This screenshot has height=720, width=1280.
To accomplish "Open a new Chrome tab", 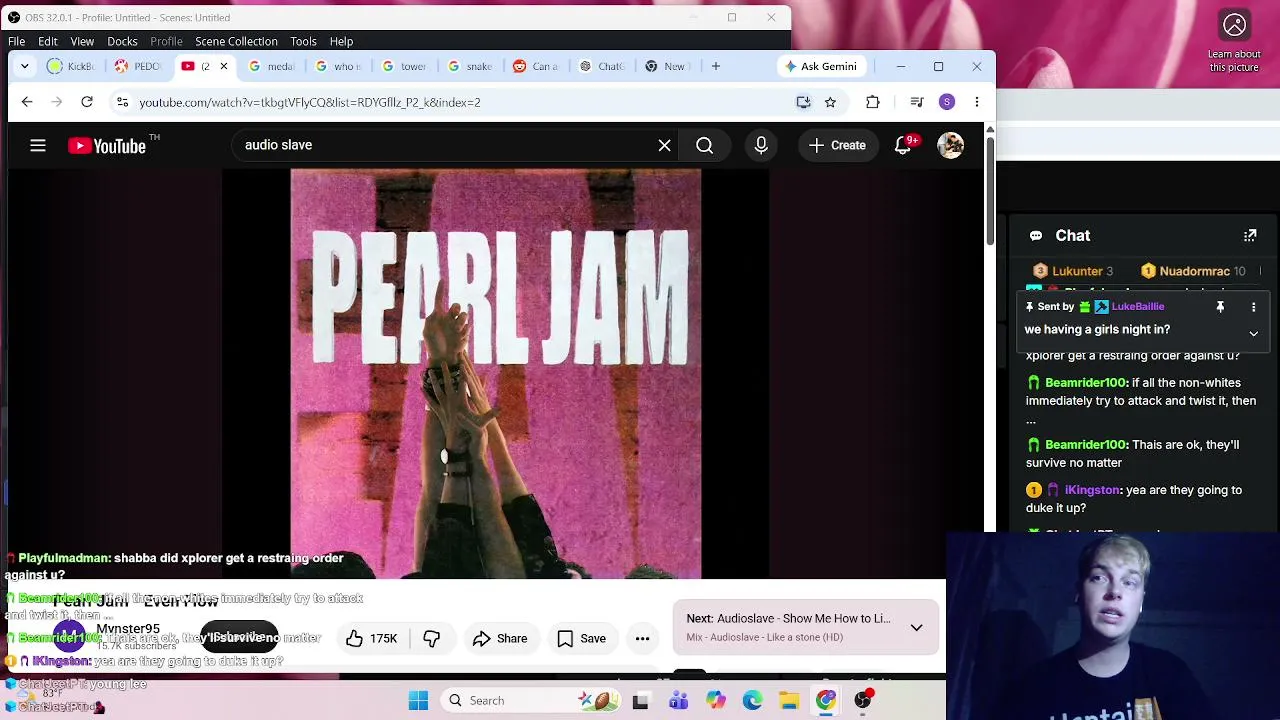I will pos(716,66).
